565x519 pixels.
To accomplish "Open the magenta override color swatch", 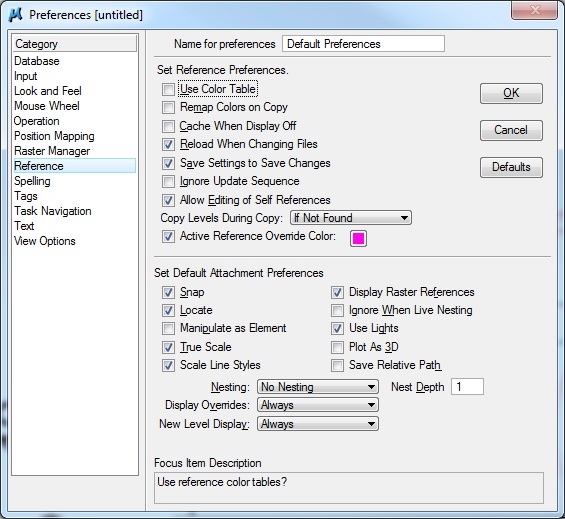I will 358,239.
